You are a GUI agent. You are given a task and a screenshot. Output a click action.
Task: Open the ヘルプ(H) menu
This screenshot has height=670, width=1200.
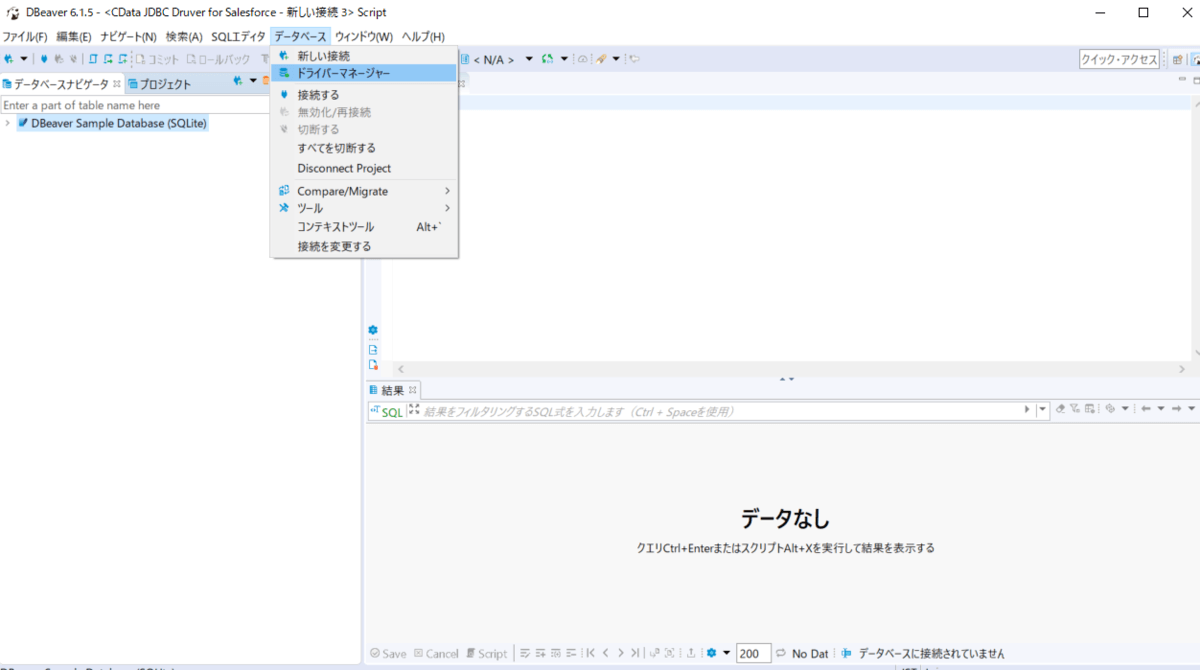[x=423, y=36]
